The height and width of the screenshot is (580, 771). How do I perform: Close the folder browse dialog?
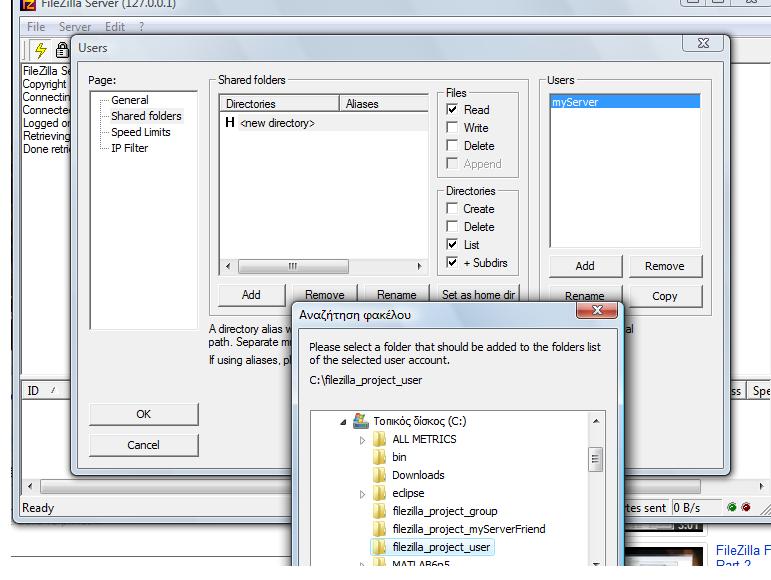tap(597, 310)
